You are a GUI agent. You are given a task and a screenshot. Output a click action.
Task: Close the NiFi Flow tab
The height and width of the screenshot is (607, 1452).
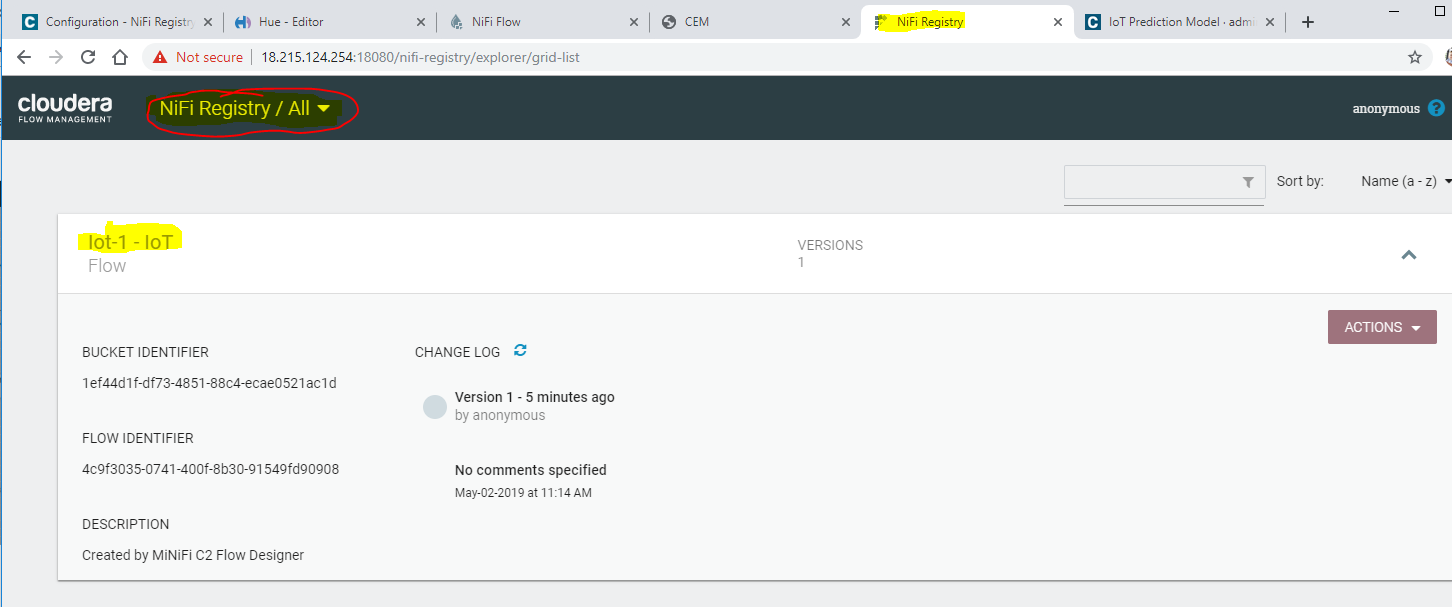(633, 22)
